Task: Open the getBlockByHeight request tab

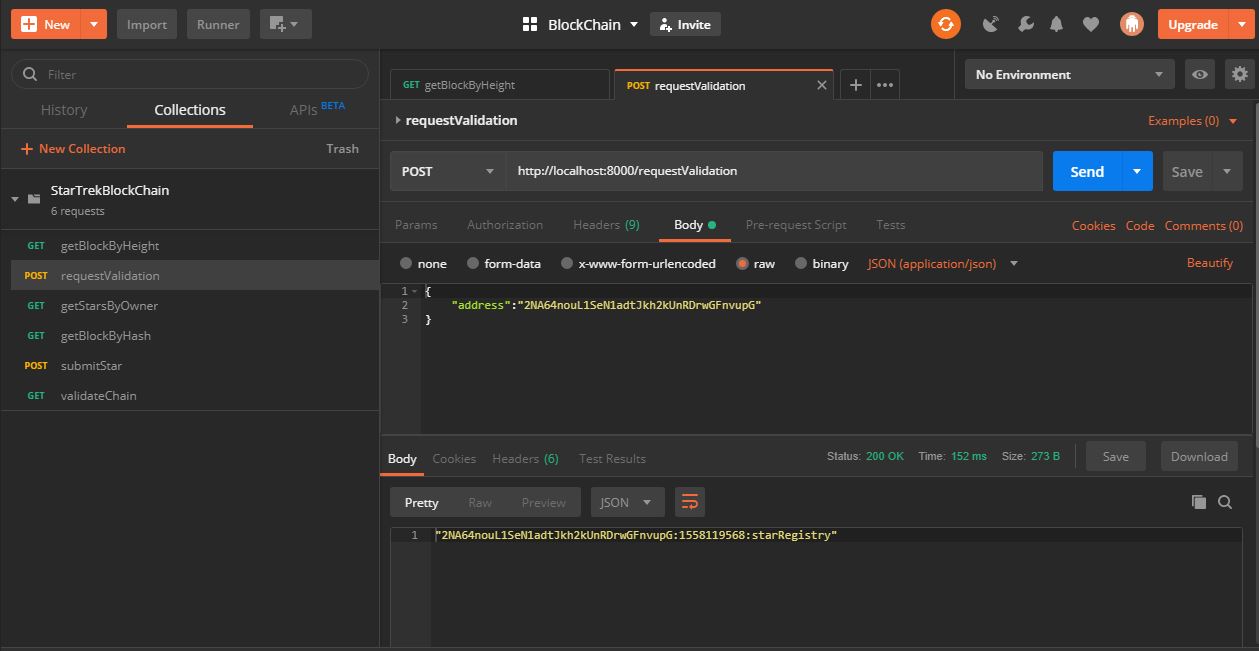Action: click(x=500, y=85)
